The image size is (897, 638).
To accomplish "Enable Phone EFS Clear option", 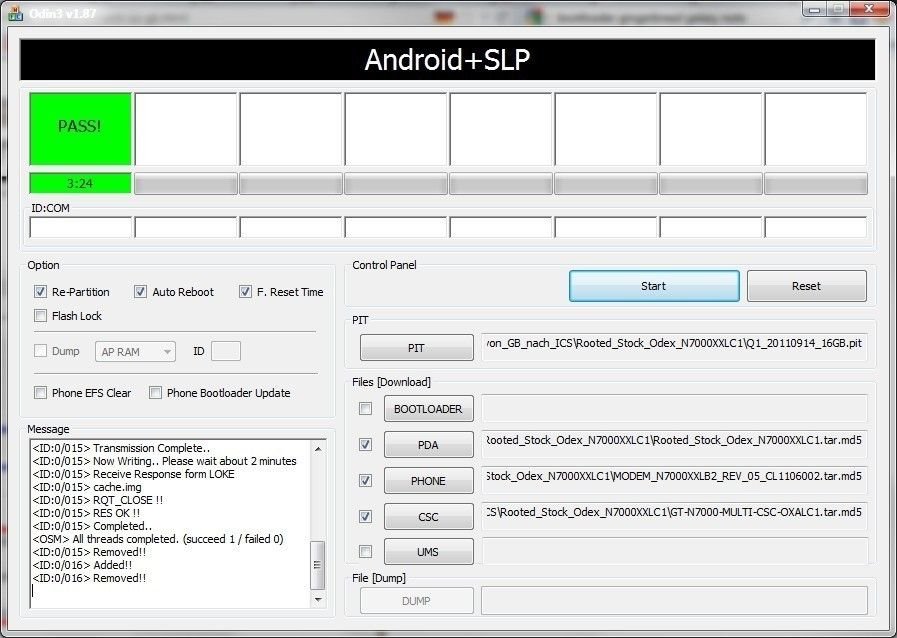I will point(40,393).
